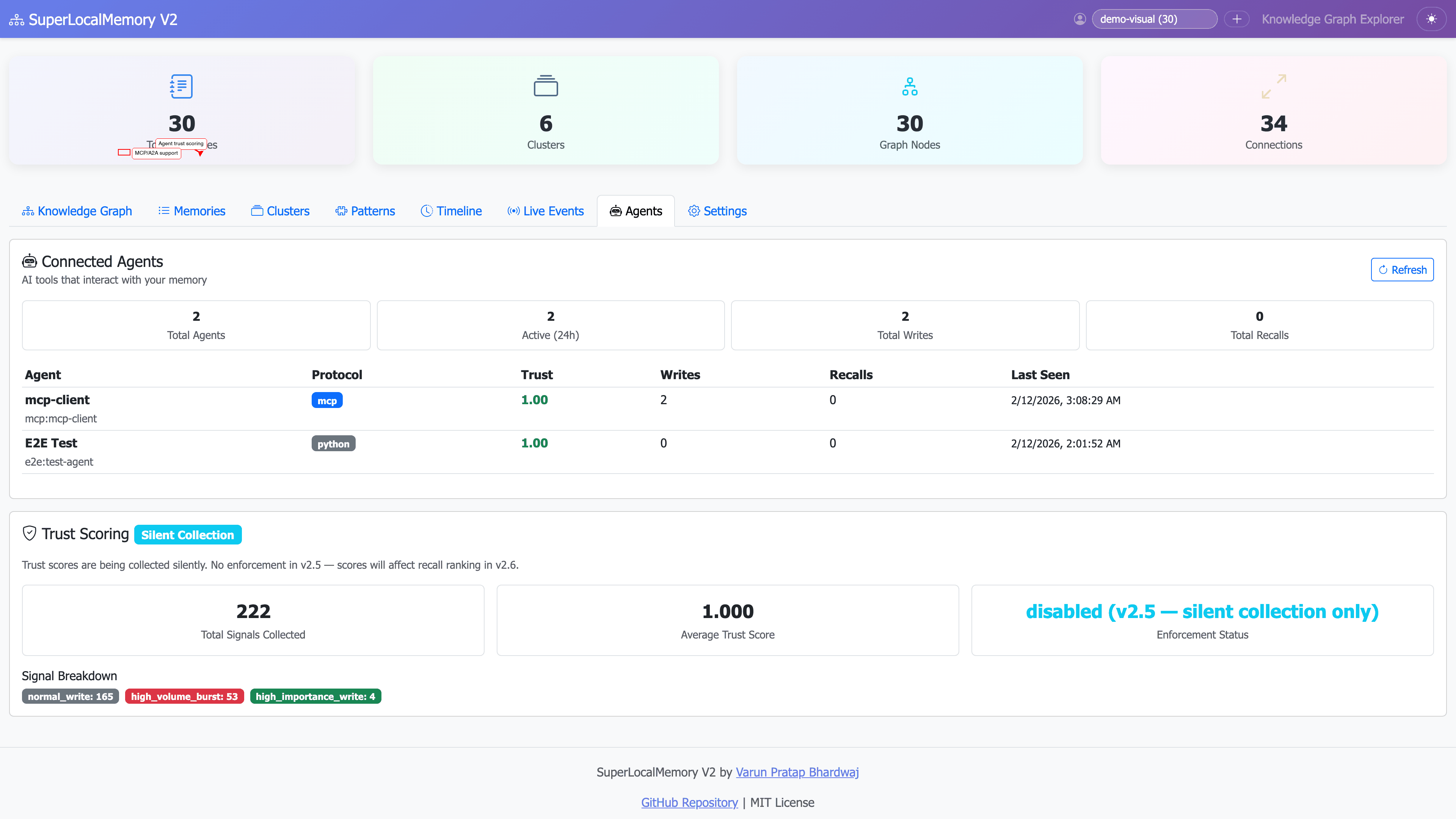Switch to the Knowledge Graph tab
The image size is (1456, 819).
coord(77,211)
